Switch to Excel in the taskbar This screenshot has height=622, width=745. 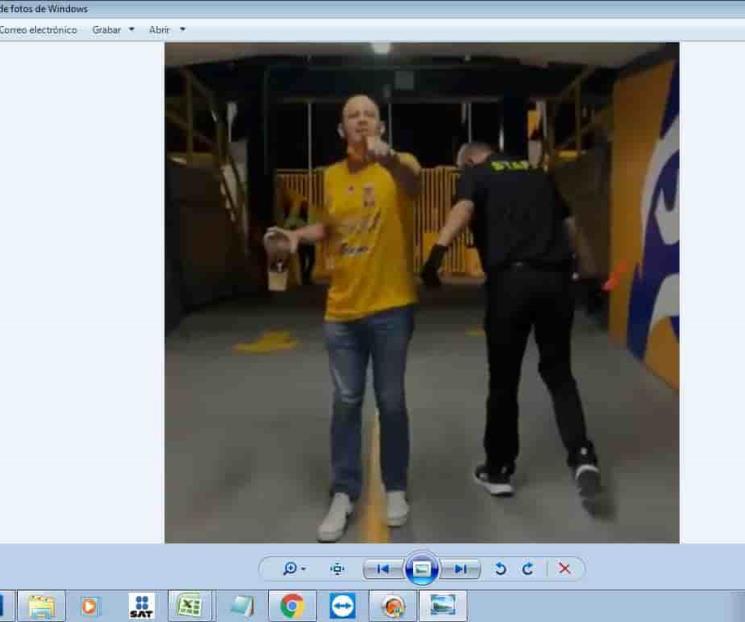pos(190,606)
